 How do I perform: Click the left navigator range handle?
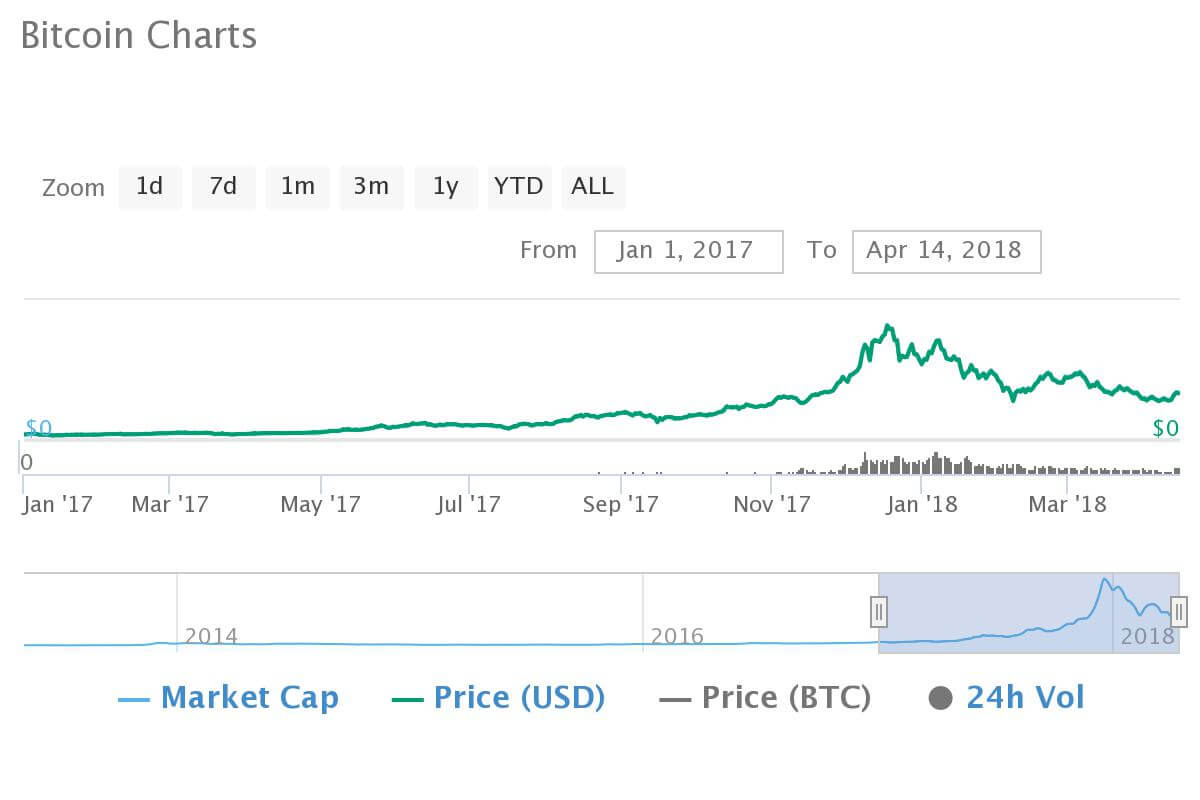pos(878,610)
